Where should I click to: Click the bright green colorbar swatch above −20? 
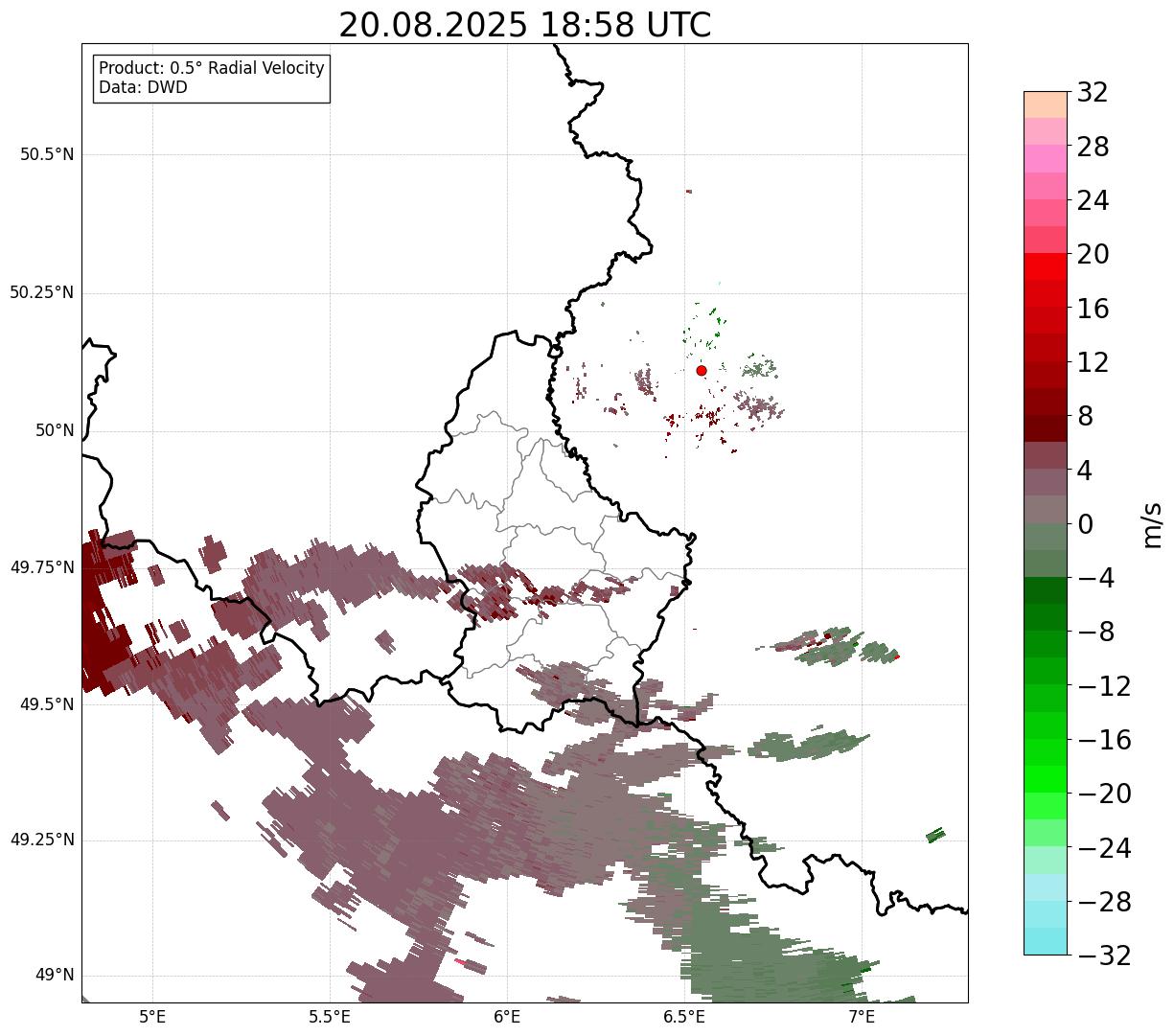click(1046, 779)
